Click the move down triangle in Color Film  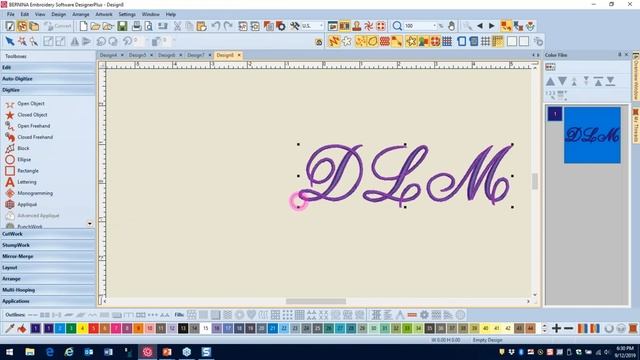click(562, 81)
